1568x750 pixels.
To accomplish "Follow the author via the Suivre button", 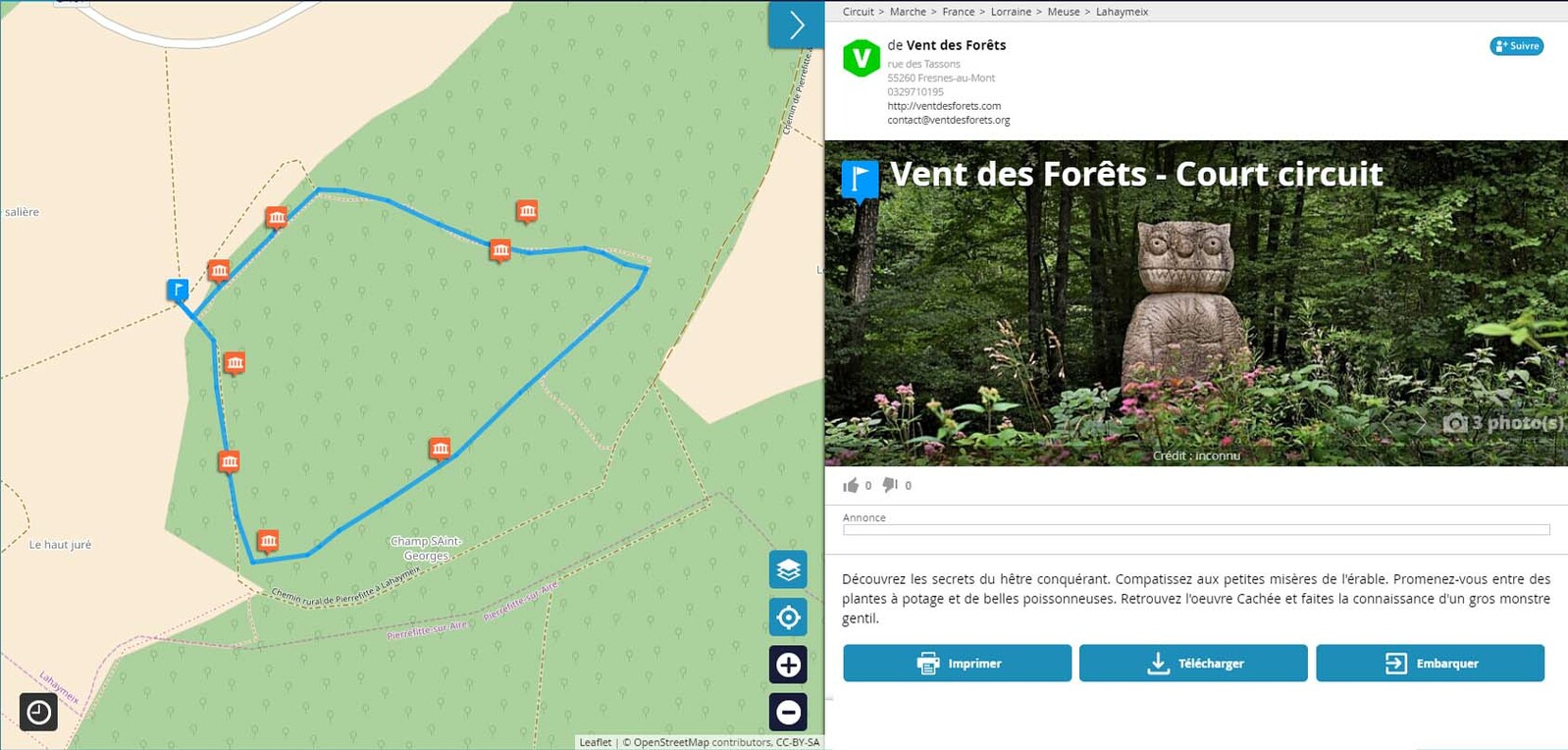I will click(1517, 46).
